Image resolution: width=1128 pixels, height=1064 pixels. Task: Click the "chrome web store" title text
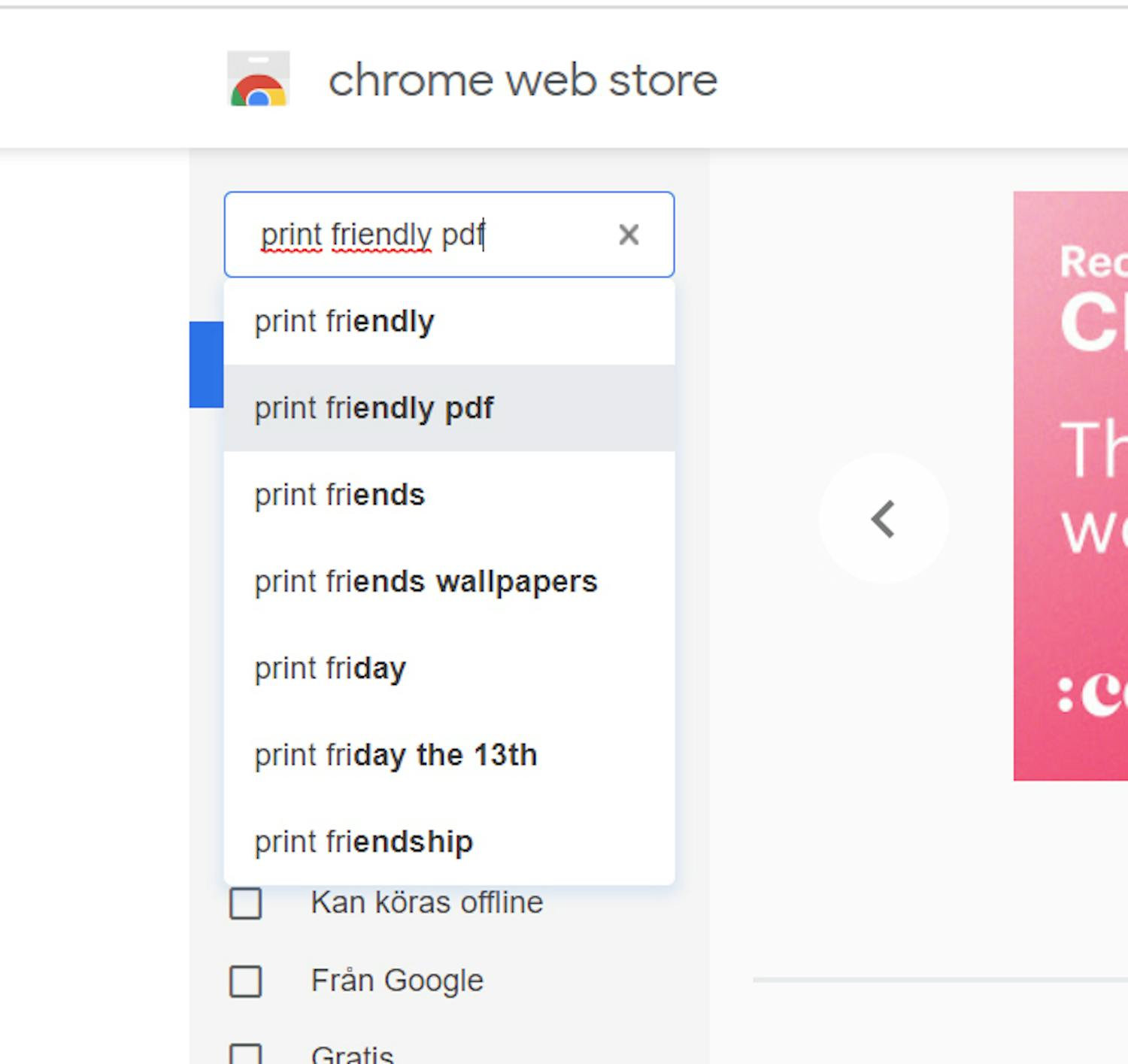[523, 80]
